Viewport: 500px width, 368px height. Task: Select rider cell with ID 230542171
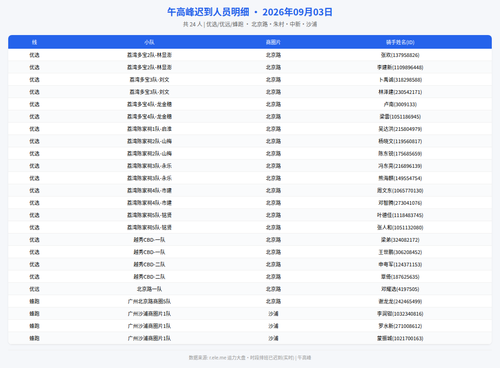tap(400, 92)
